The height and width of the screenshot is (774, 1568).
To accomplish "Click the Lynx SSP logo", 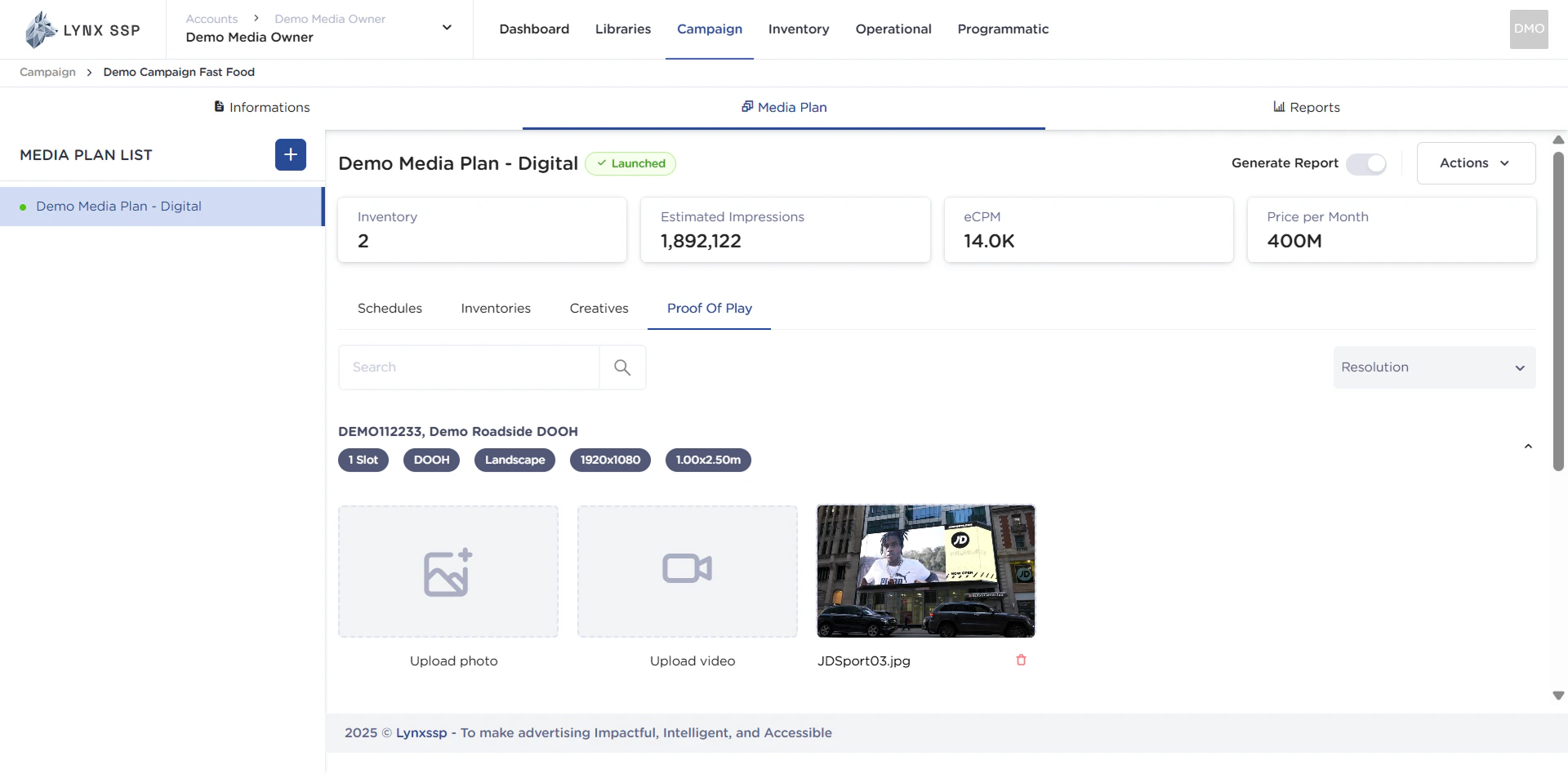I will click(82, 30).
